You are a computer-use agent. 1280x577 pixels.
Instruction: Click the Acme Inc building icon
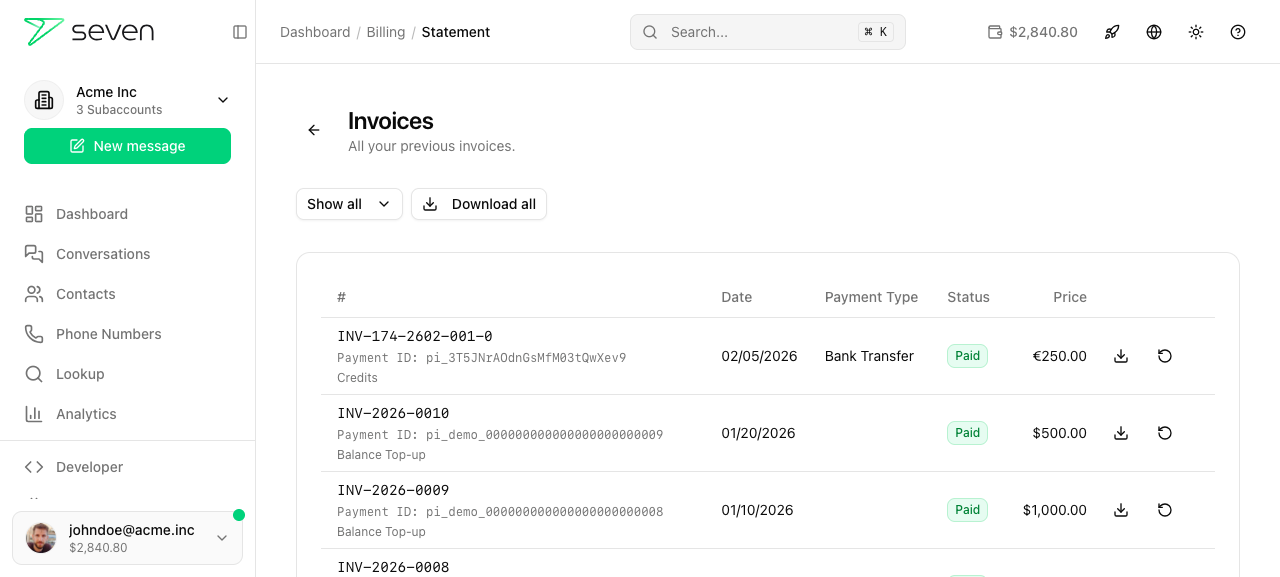click(x=44, y=100)
